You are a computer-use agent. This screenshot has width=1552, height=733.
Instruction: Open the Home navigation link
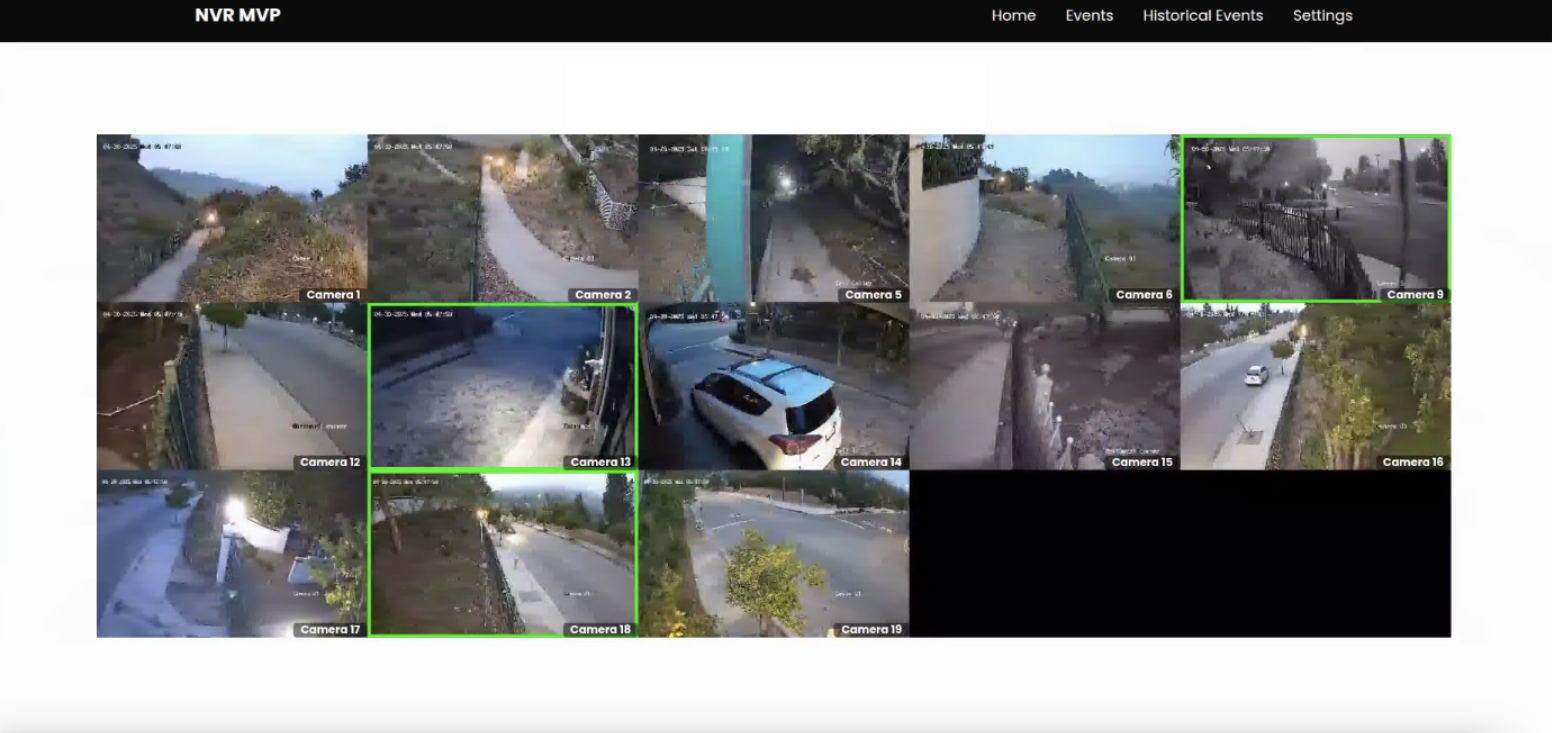point(1013,16)
